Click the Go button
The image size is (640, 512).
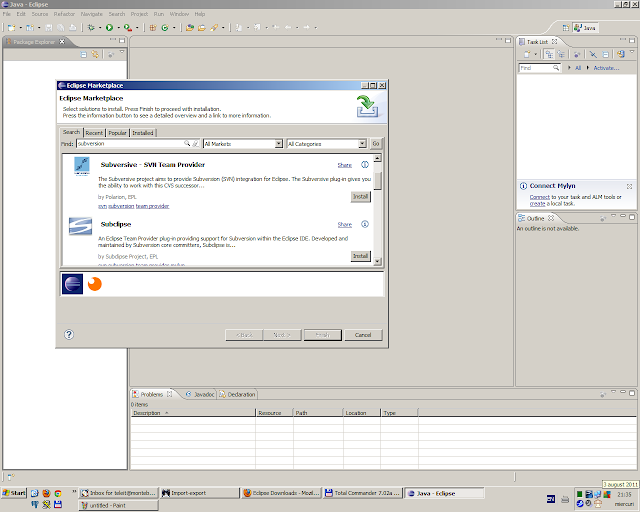tap(376, 144)
